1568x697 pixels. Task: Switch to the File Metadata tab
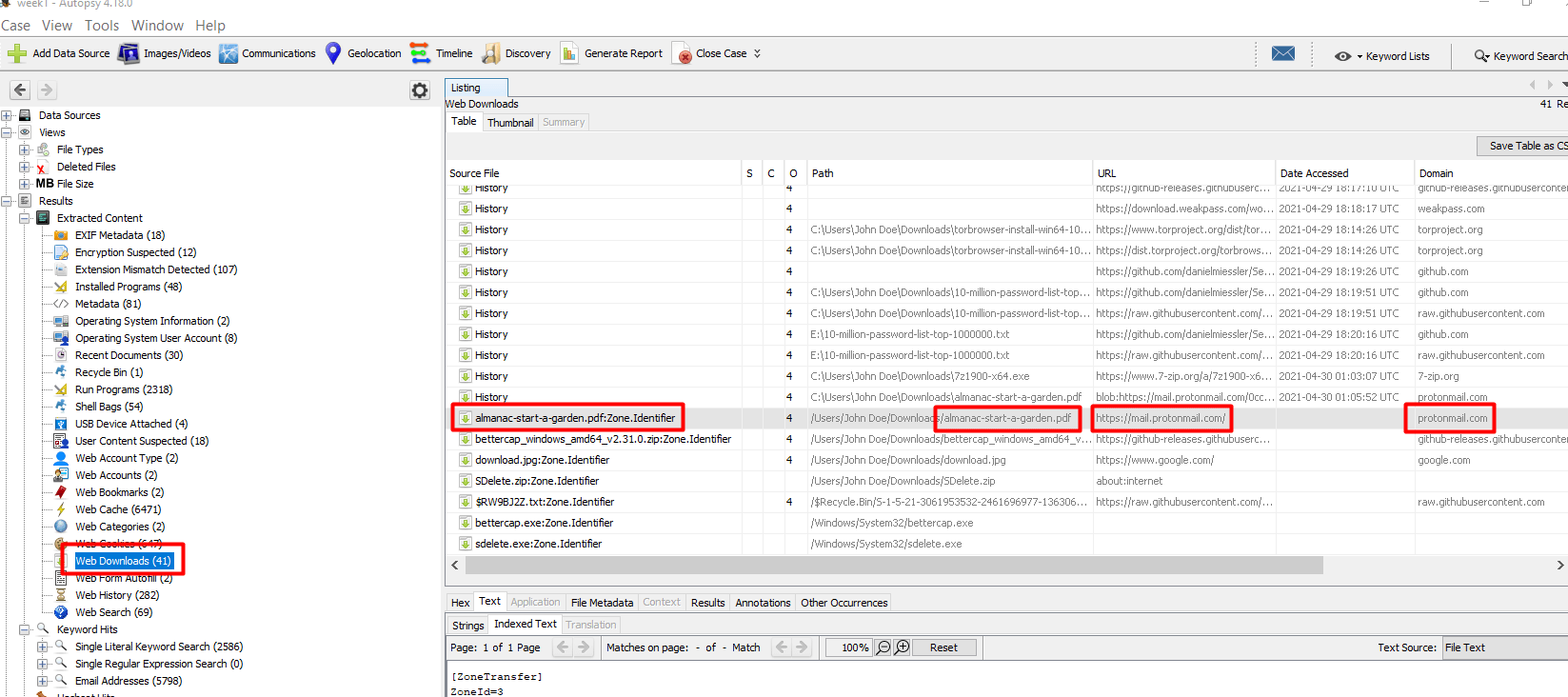pyautogui.click(x=602, y=603)
